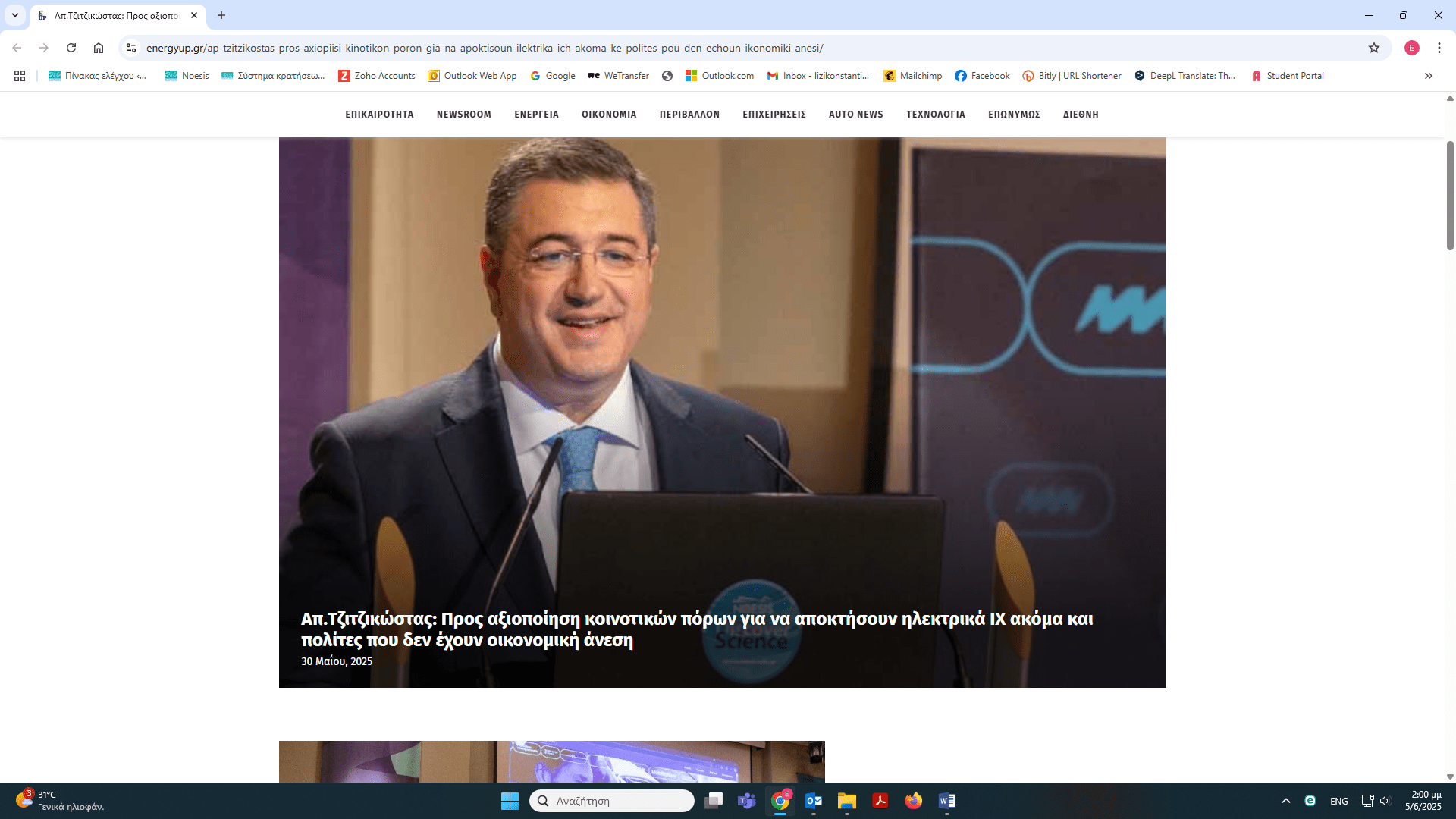Go to browser home page
1456x819 pixels.
pyautogui.click(x=99, y=48)
